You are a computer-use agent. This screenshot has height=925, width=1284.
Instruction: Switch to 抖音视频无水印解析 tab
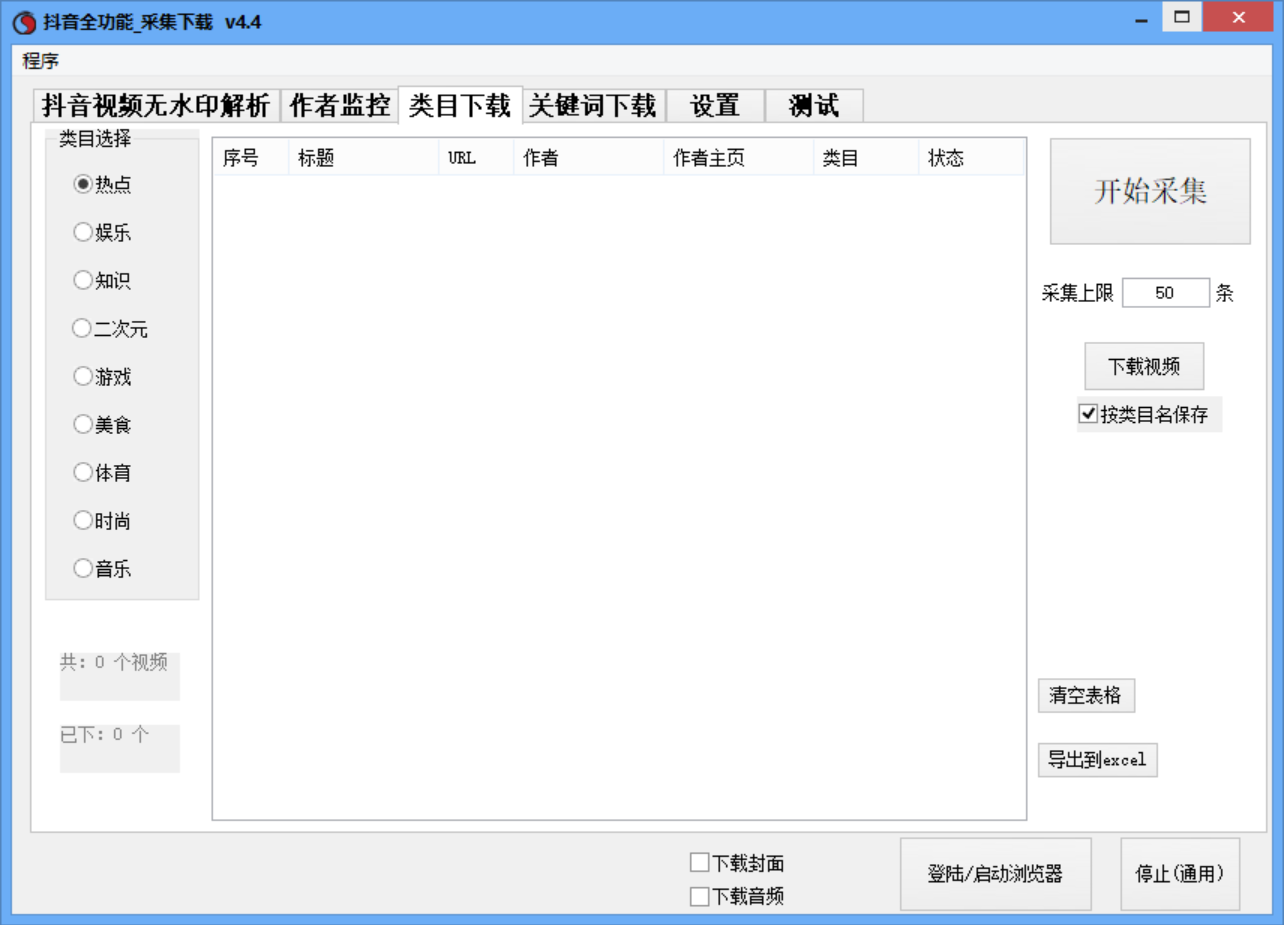(156, 105)
